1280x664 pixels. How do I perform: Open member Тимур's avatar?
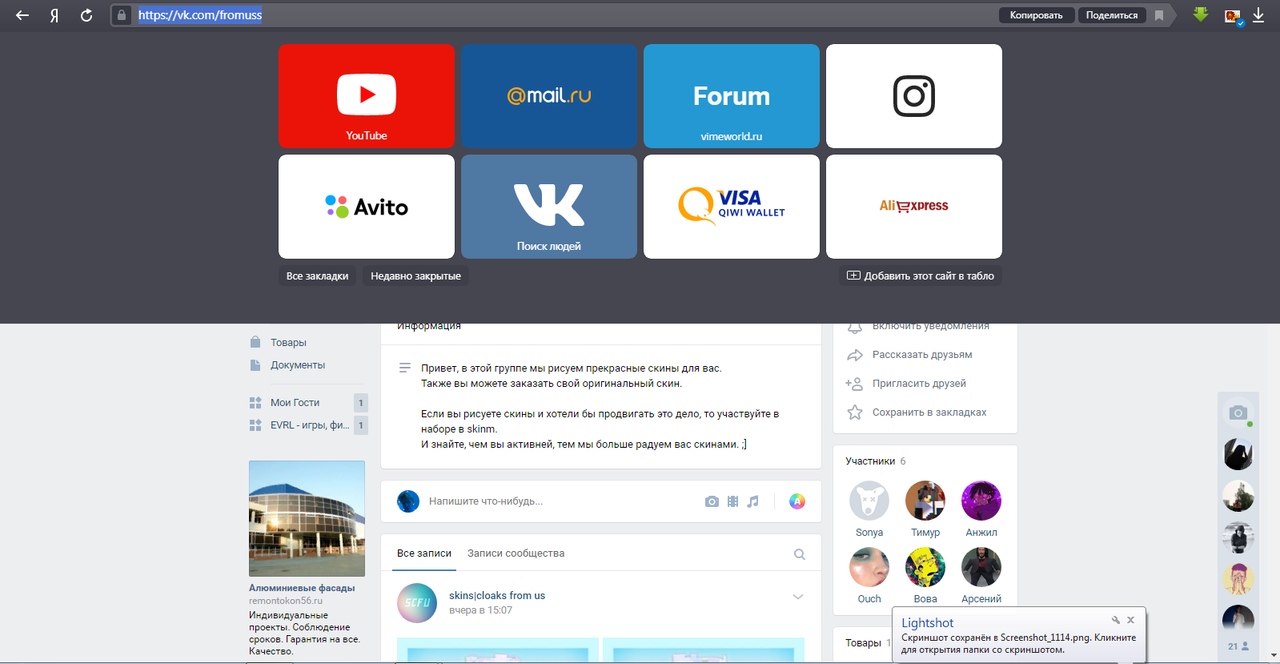(x=925, y=501)
